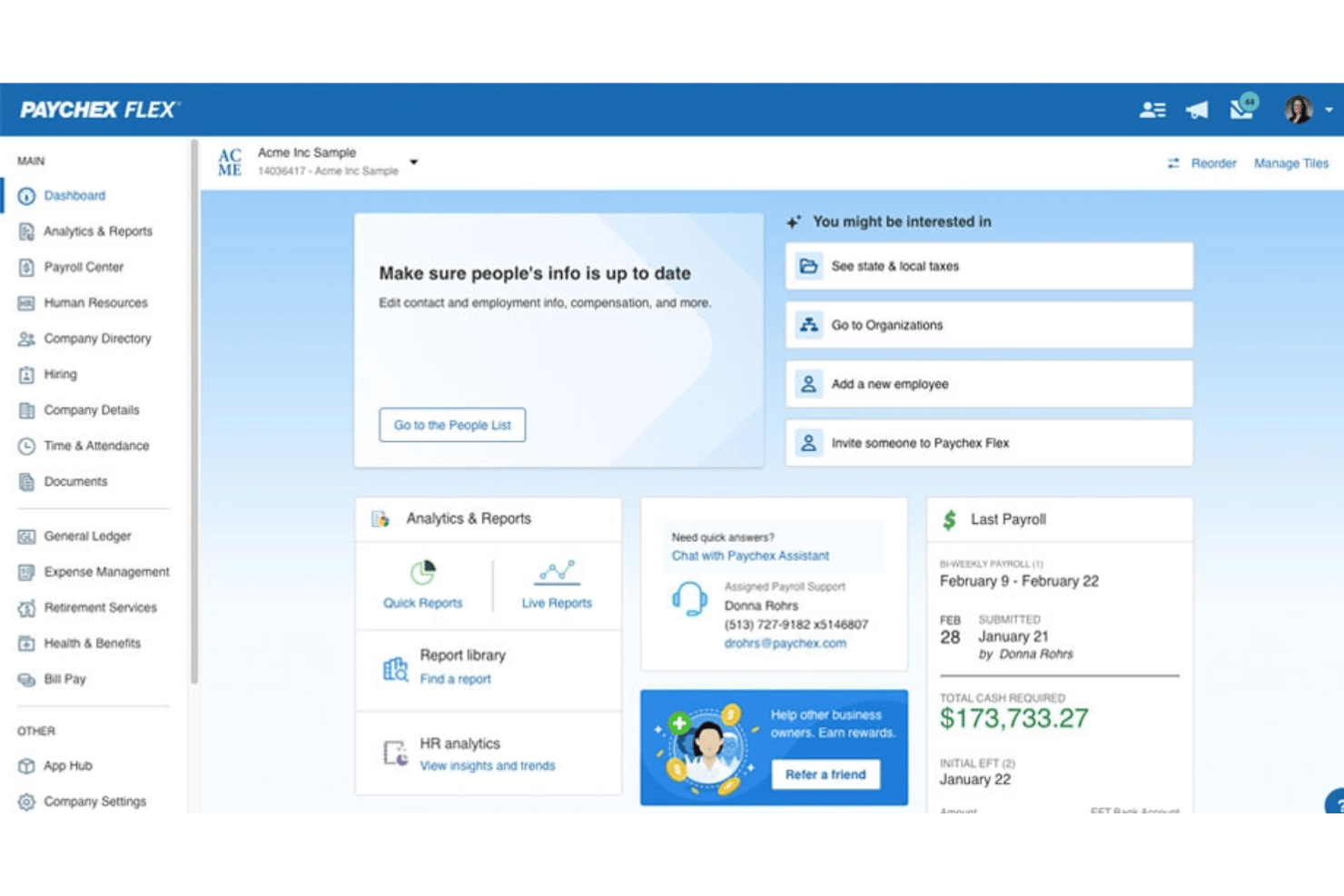Open the people list icon in header
This screenshot has height=896, width=1344.
point(1152,110)
